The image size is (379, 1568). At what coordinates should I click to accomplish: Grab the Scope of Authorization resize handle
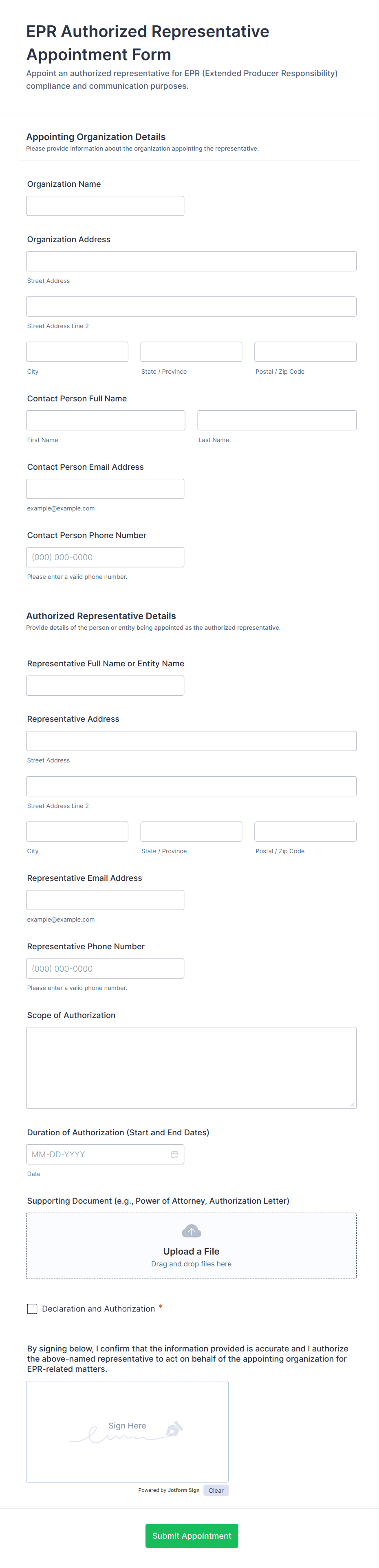352,1104
